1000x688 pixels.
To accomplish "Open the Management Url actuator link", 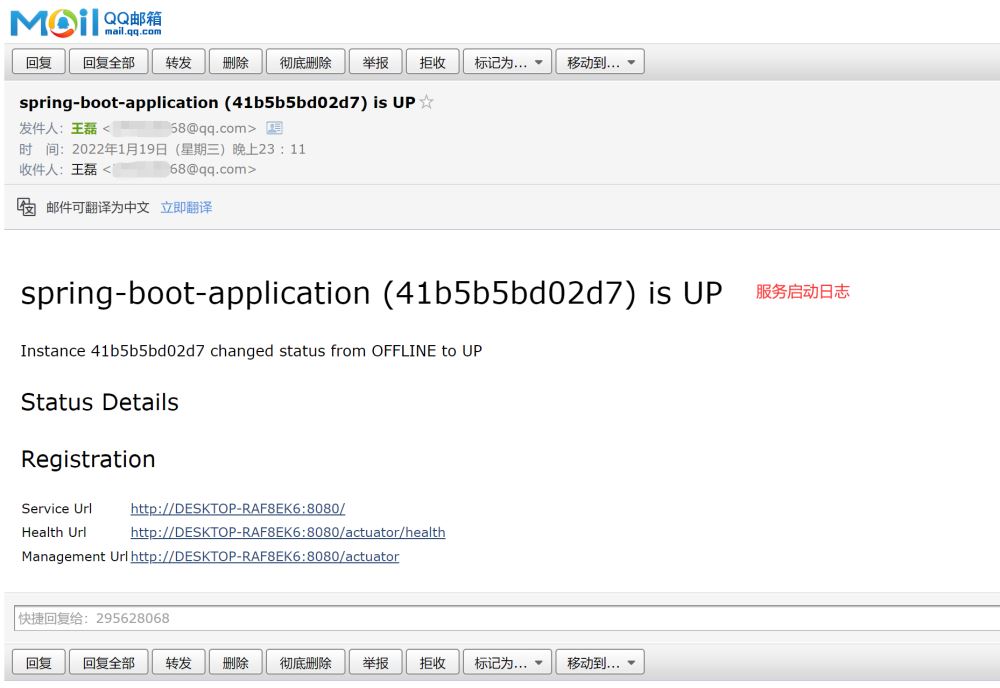I will pos(265,556).
